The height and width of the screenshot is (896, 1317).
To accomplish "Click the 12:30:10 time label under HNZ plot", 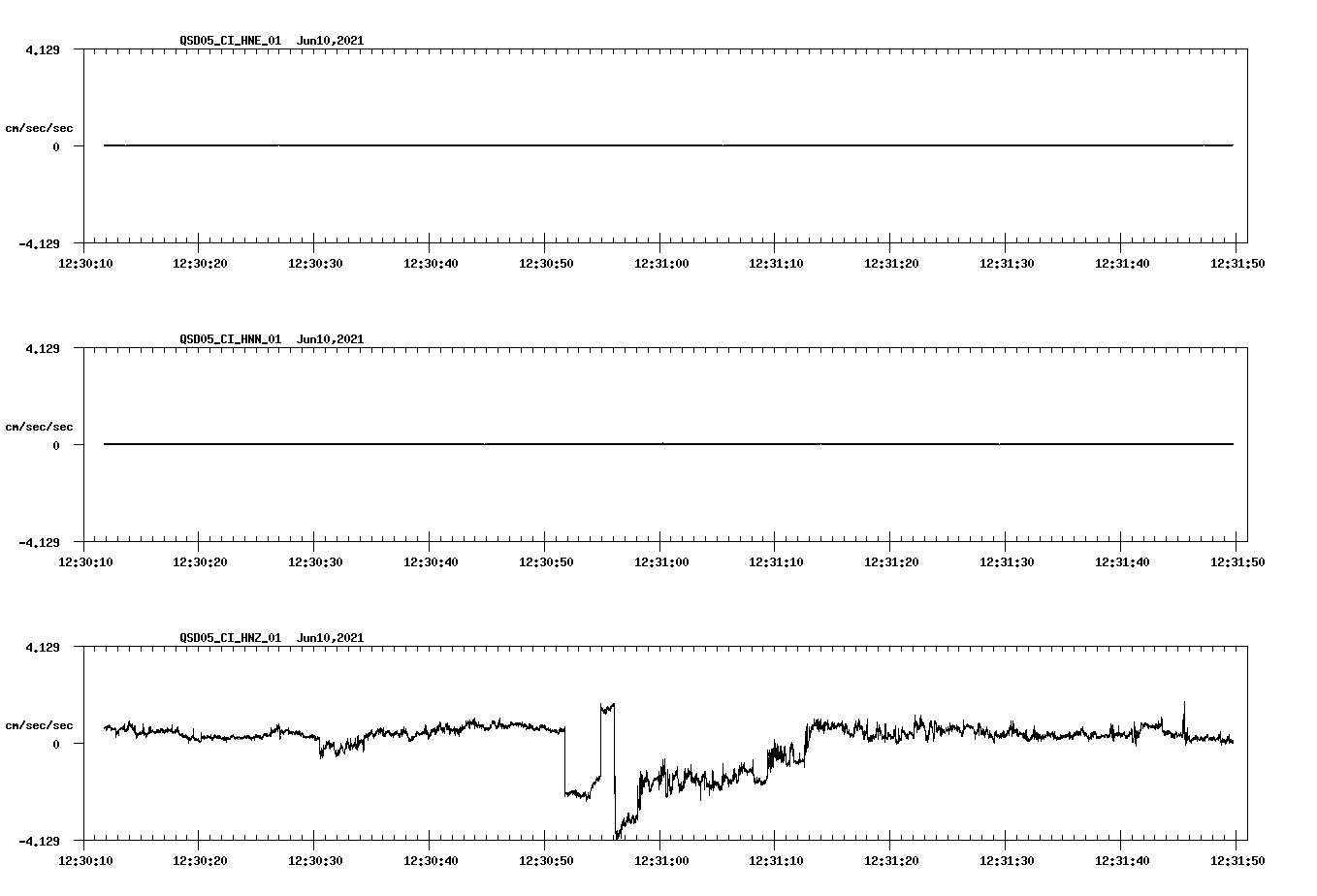I will 83,860.
